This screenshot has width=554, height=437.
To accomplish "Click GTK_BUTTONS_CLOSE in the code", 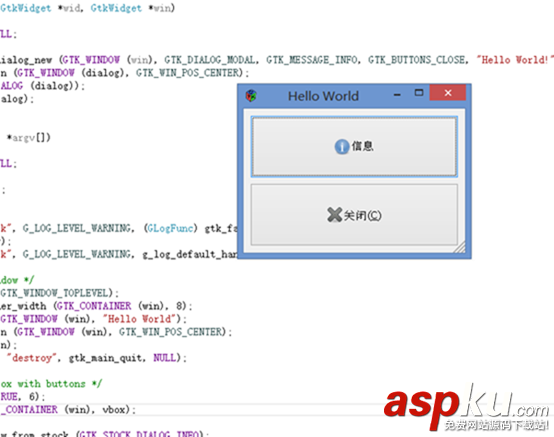I will point(416,60).
